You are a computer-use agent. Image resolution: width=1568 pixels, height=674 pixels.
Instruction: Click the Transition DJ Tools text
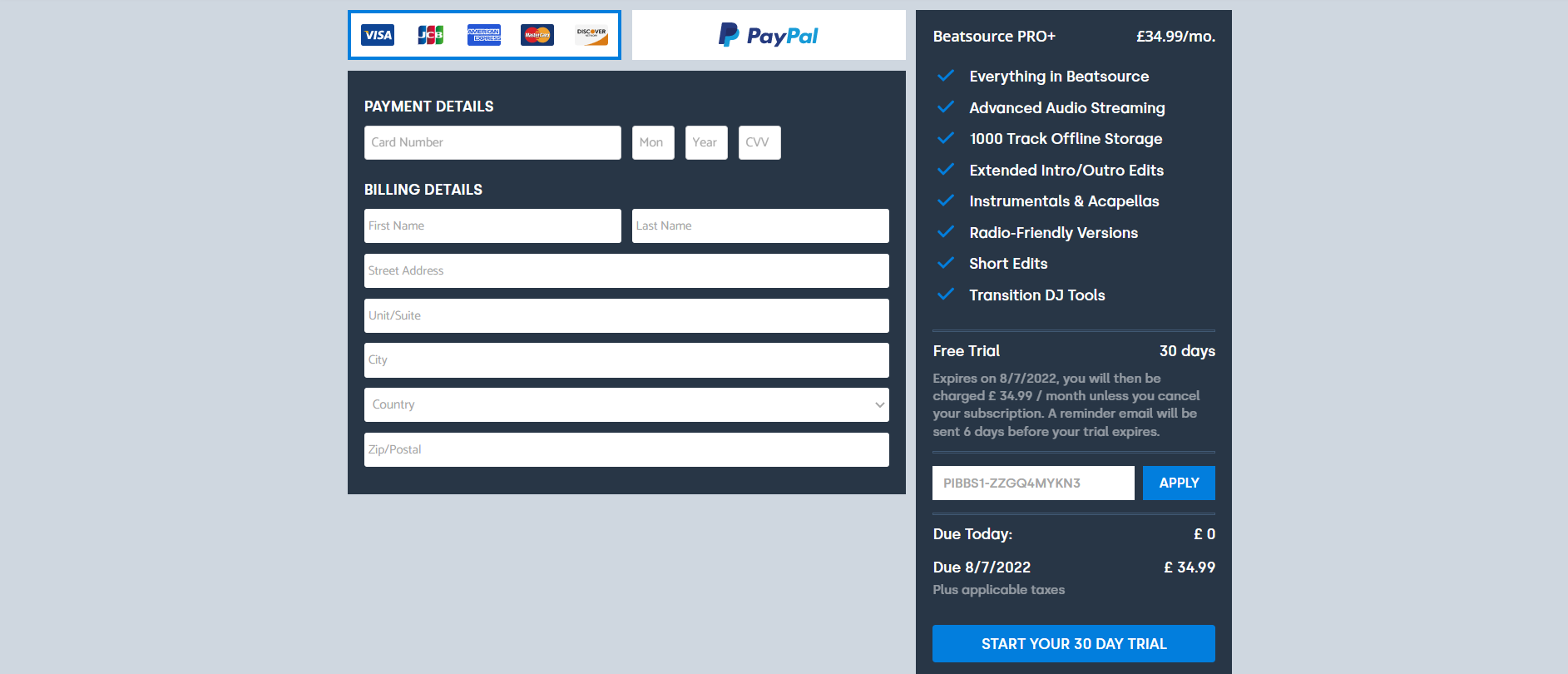point(1037,295)
